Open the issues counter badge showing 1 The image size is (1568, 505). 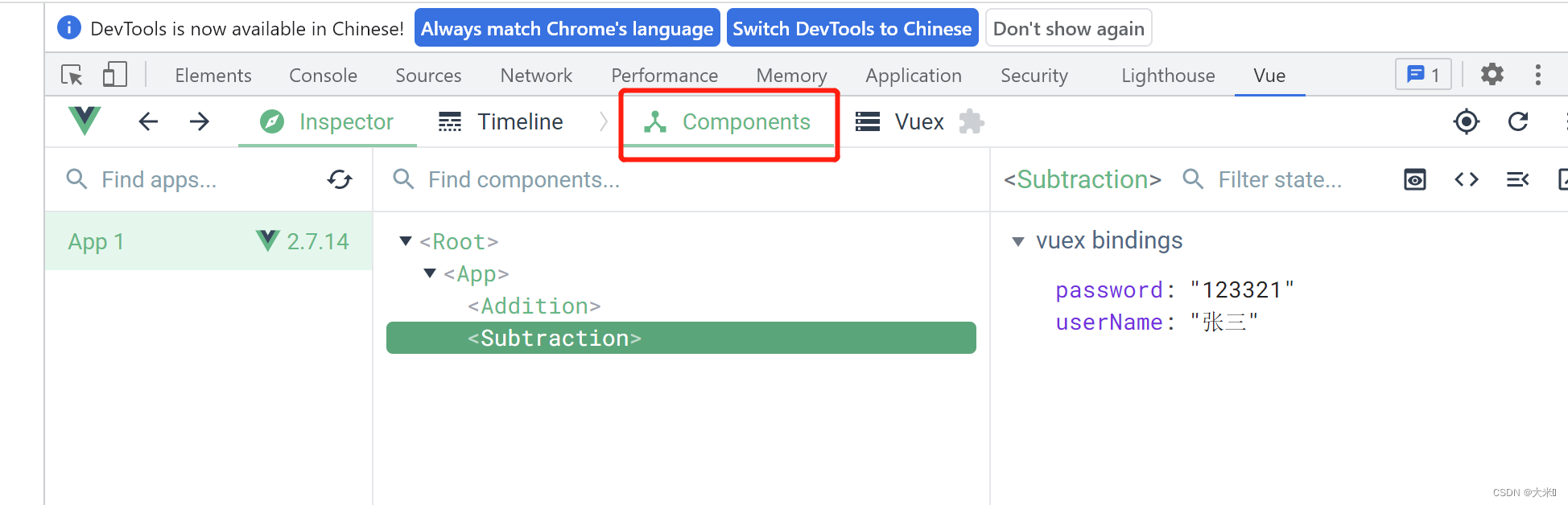(1423, 75)
